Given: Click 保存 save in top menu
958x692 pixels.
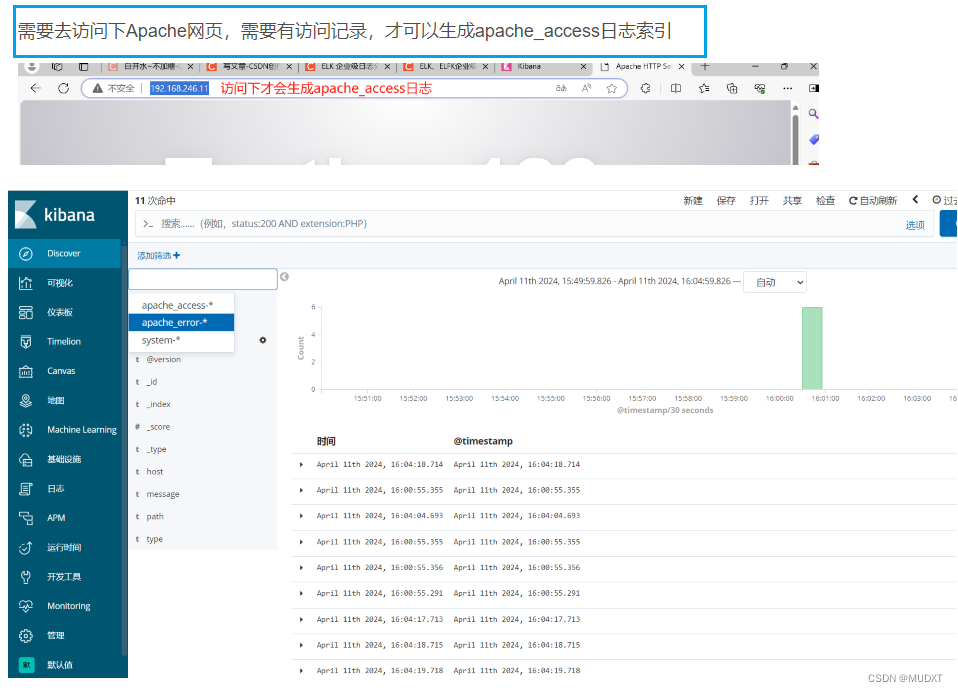Looking at the screenshot, I should point(726,200).
